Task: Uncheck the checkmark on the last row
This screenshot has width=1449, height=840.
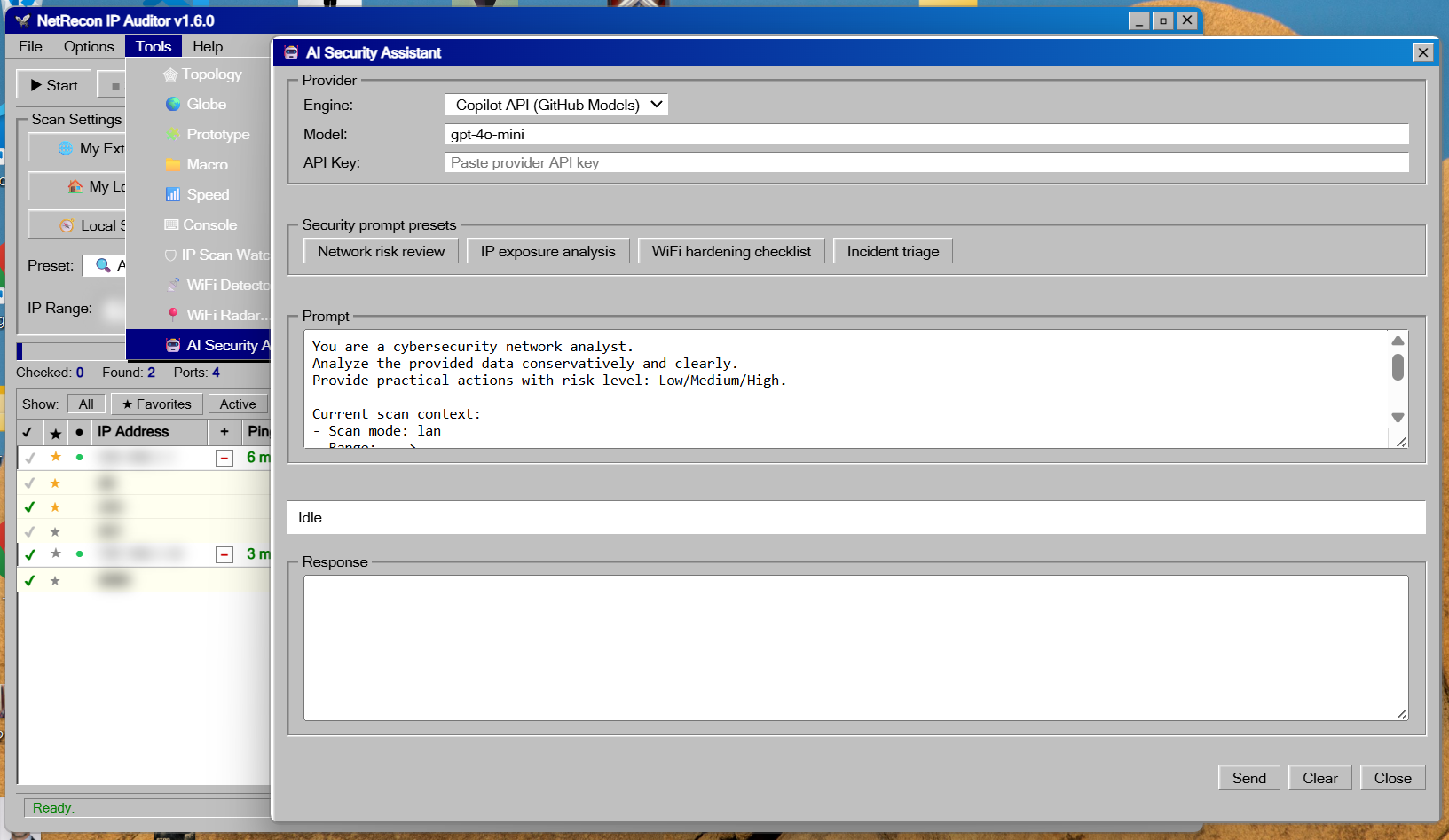Action: (x=30, y=581)
